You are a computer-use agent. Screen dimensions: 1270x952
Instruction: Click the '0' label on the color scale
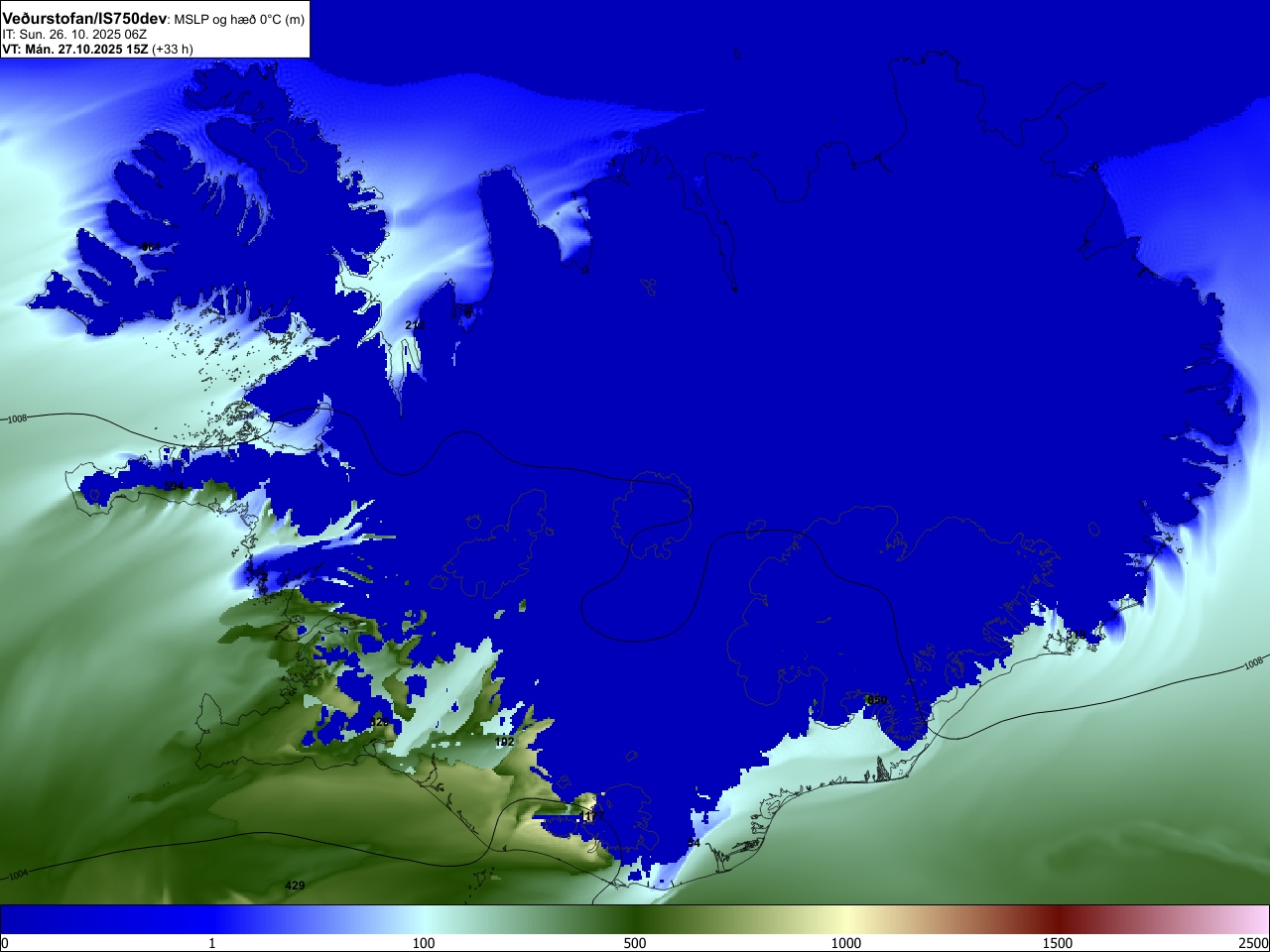[x=5, y=943]
